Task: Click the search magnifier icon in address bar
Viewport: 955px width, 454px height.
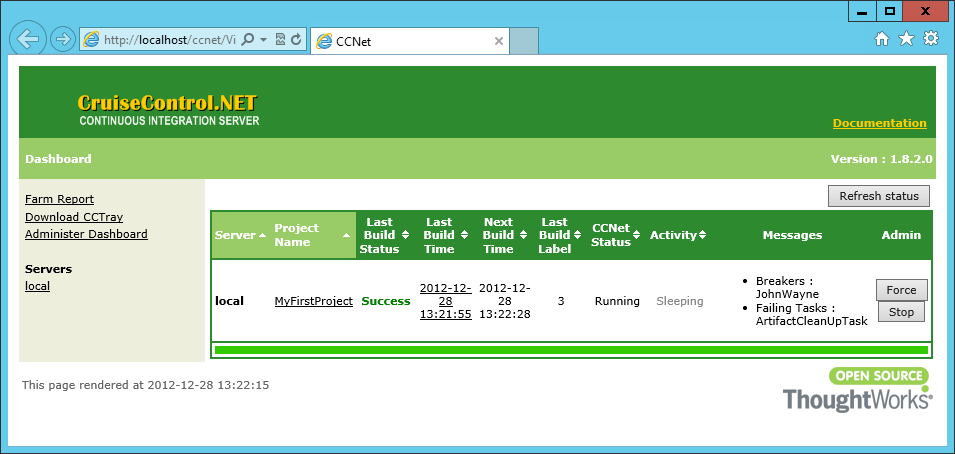Action: [248, 40]
